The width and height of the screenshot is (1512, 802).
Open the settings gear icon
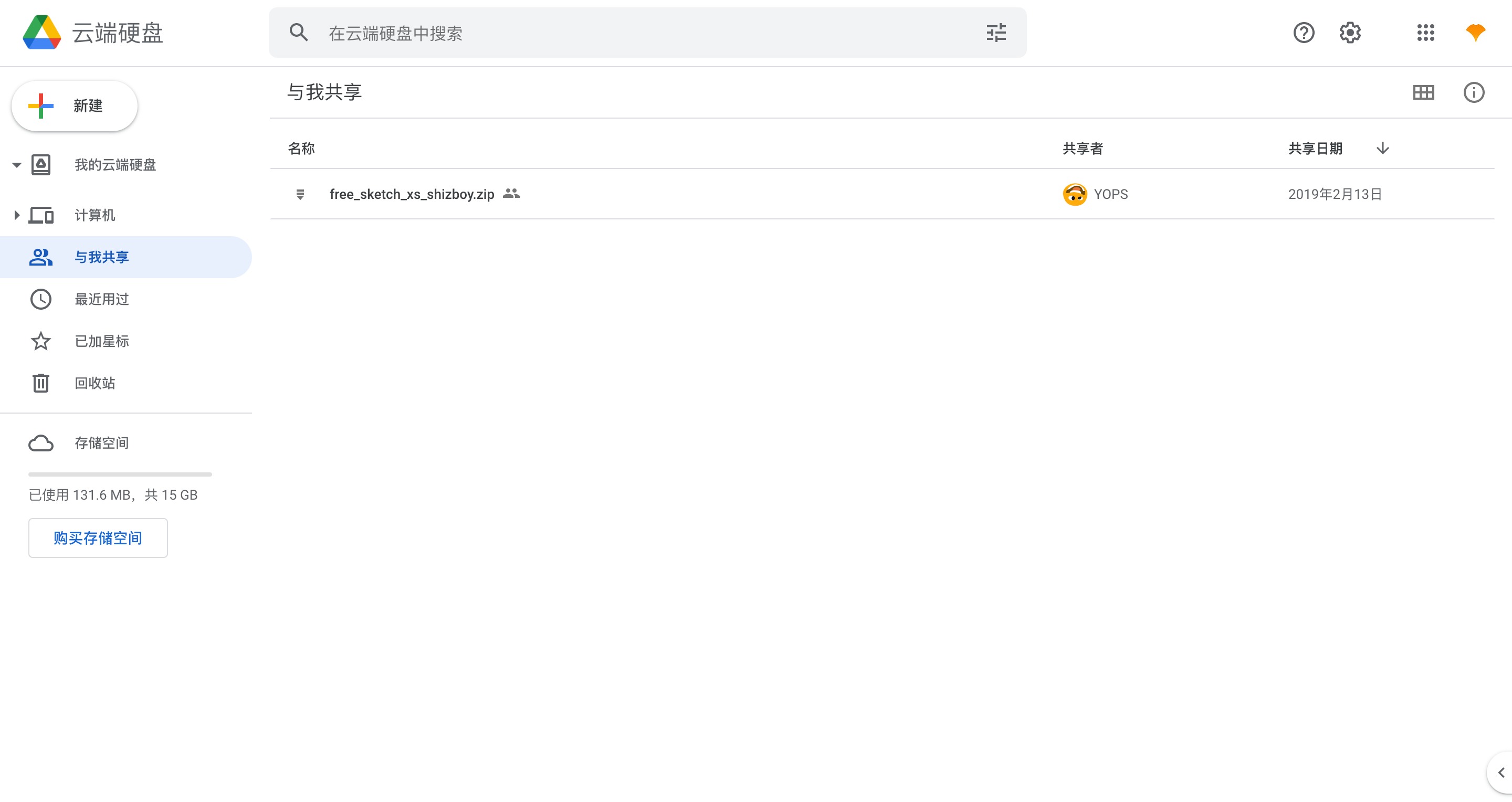pos(1350,32)
